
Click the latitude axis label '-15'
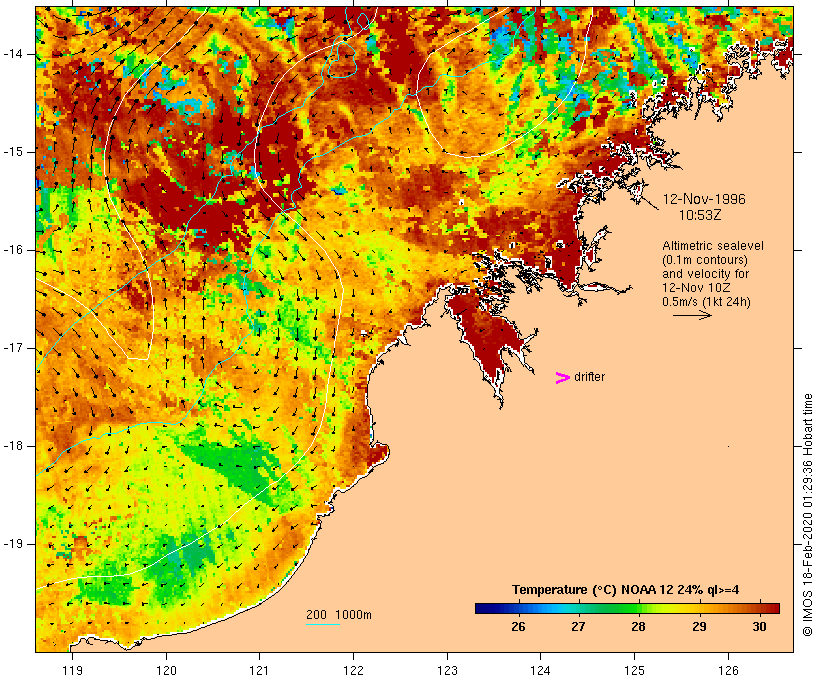coord(13,152)
